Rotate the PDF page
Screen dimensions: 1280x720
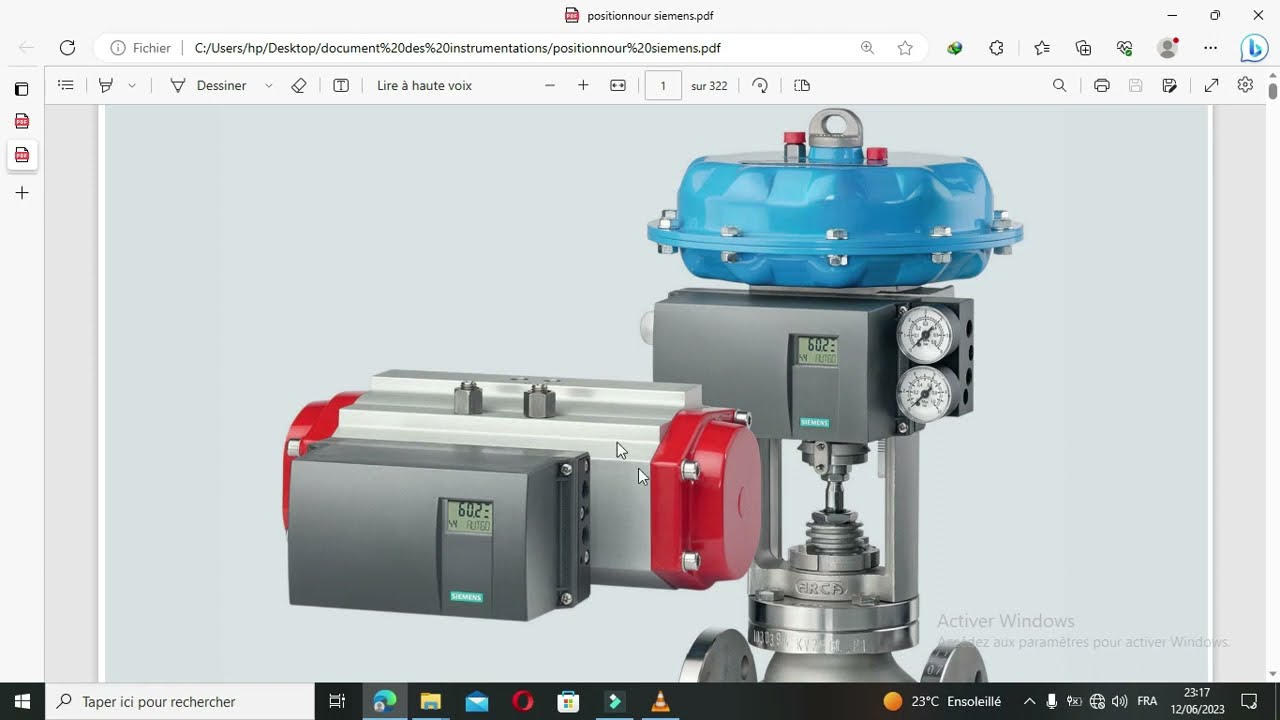pos(760,86)
